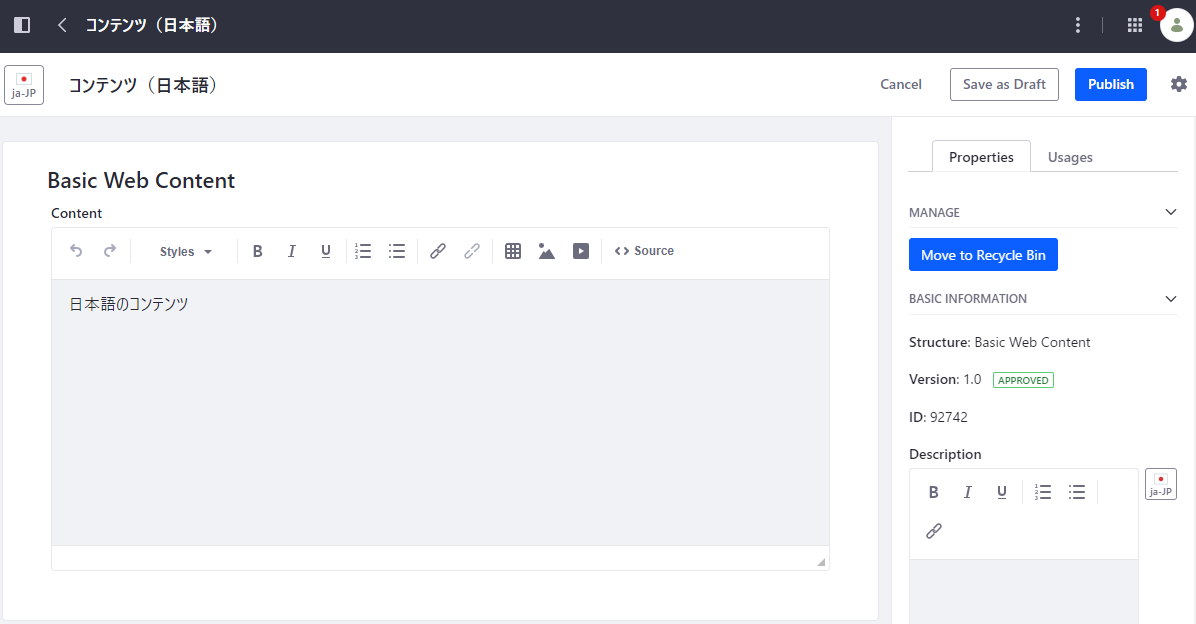Open the Styles dropdown
The width and height of the screenshot is (1196, 624).
186,252
